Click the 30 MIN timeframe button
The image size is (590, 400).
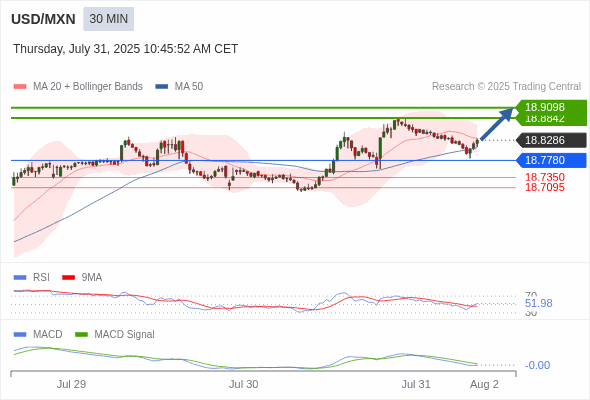click(x=108, y=19)
